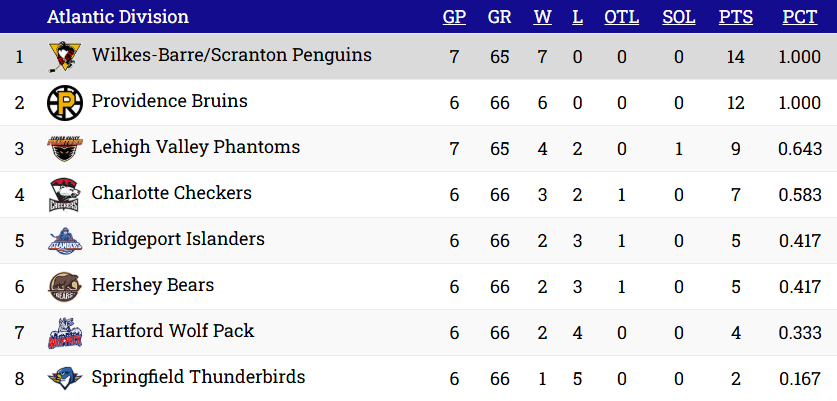This screenshot has height=401, width=837.
Task: Sort by the GR column header
Action: tap(500, 17)
